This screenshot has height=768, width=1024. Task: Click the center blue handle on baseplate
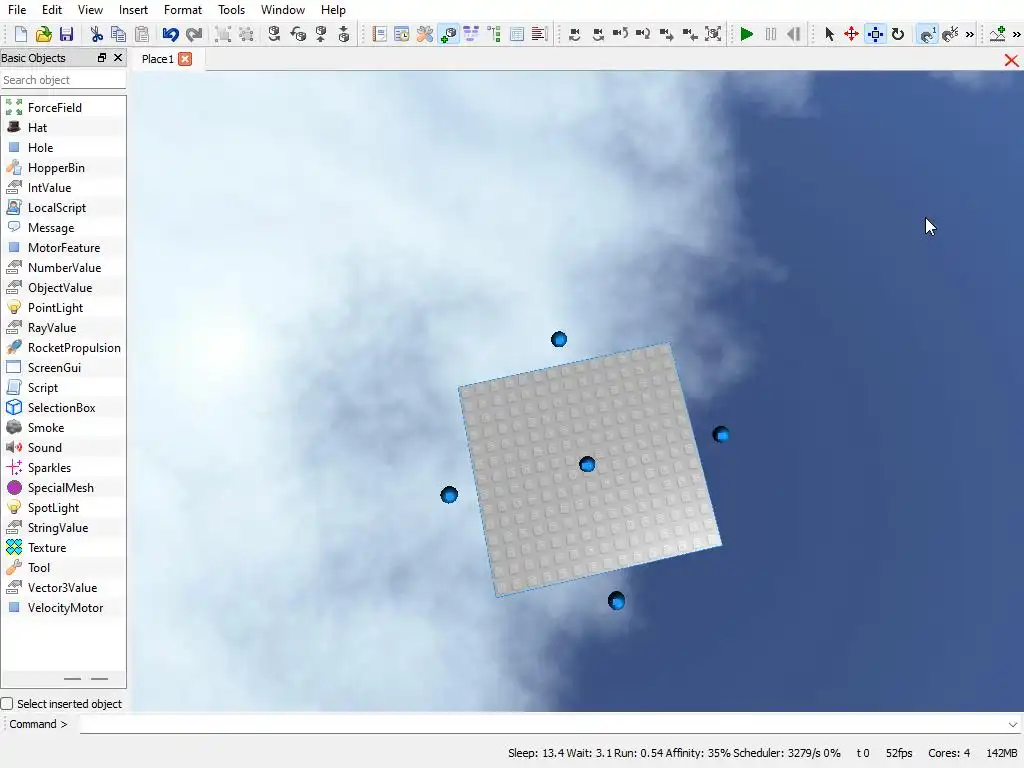587,464
